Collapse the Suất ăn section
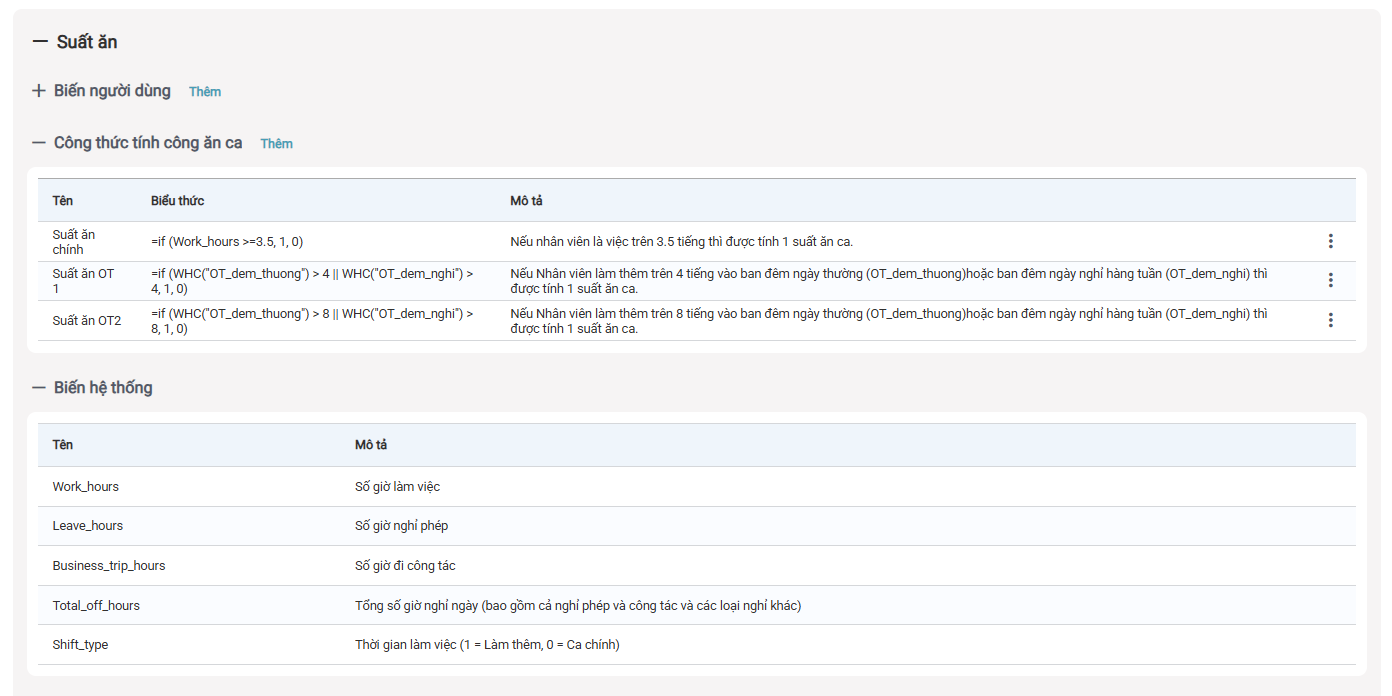The height and width of the screenshot is (696, 1392). pyautogui.click(x=40, y=42)
